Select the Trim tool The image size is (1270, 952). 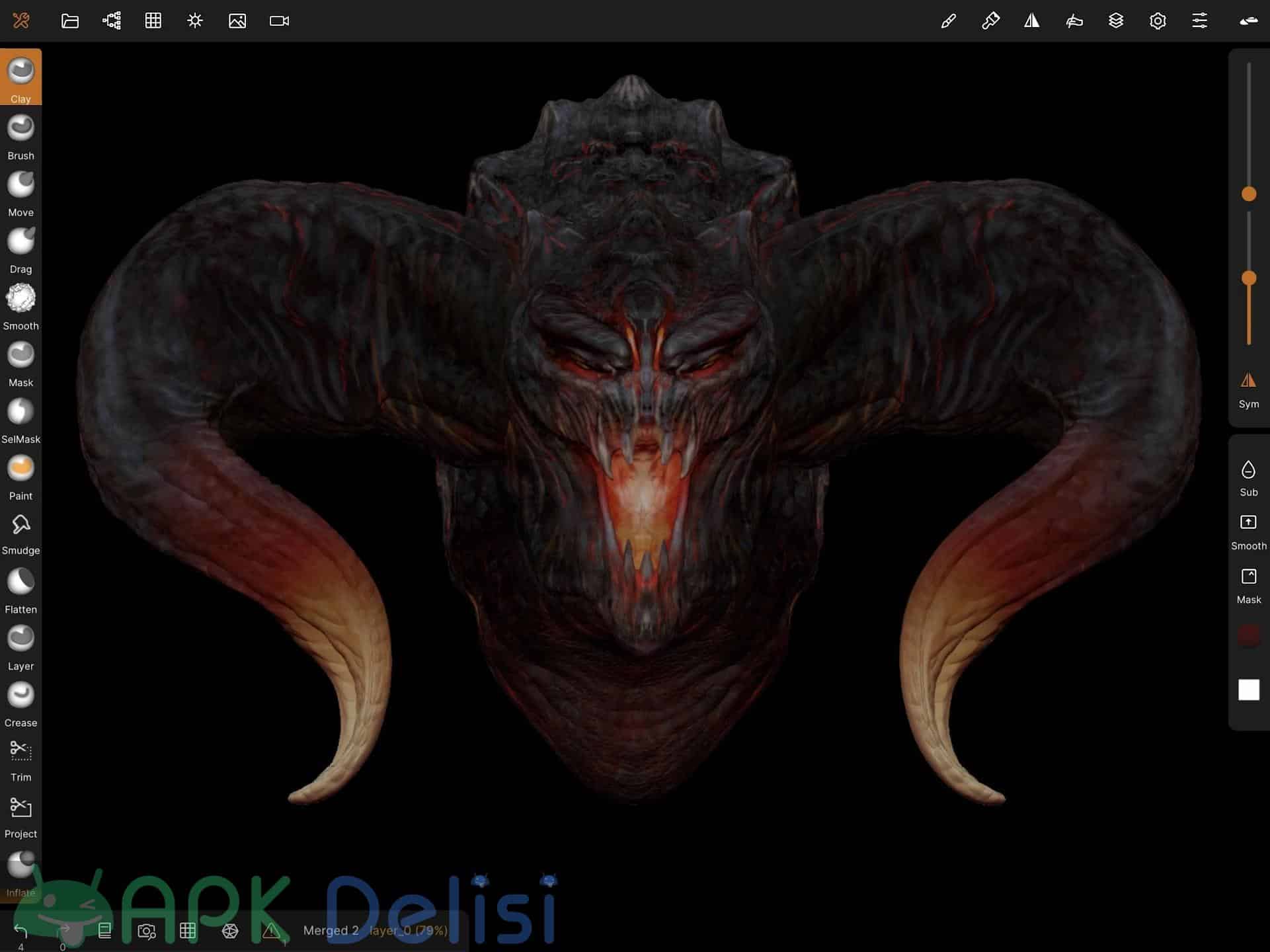click(20, 760)
